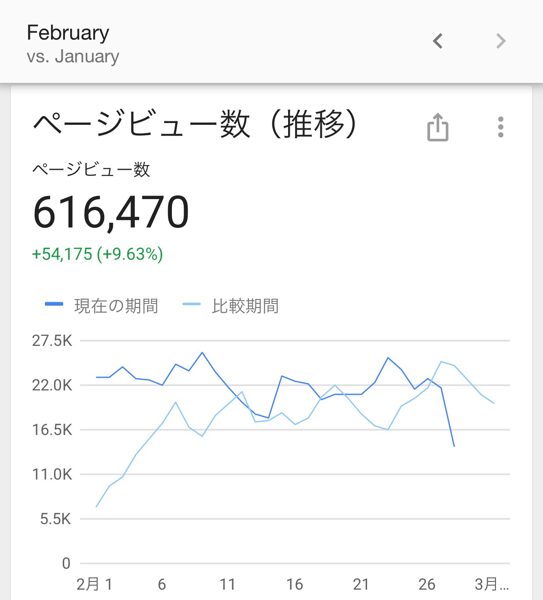This screenshot has height=600, width=543.
Task: Tap the 616,470 pageview total
Action: tap(111, 212)
